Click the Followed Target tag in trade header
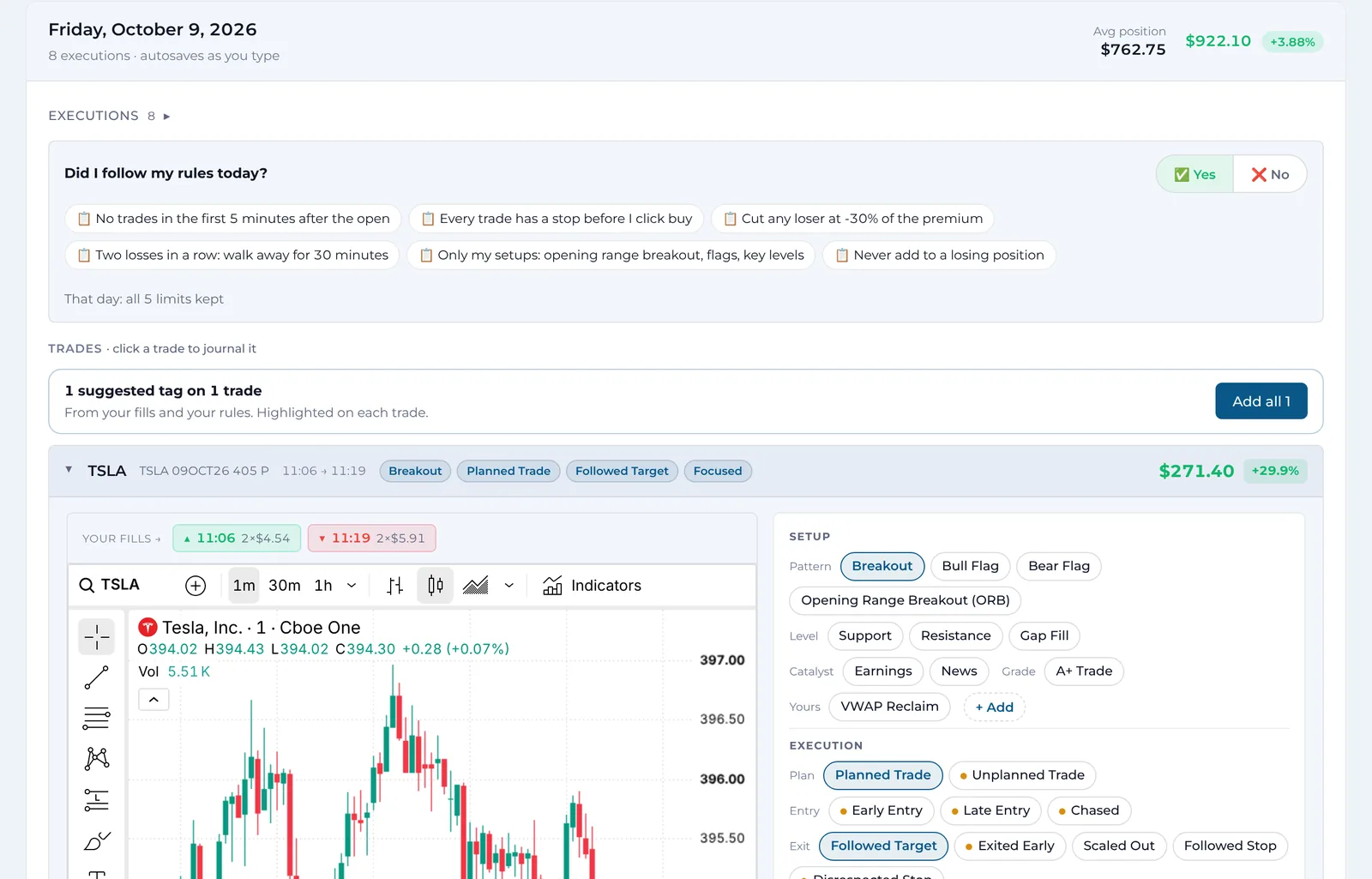 point(622,471)
